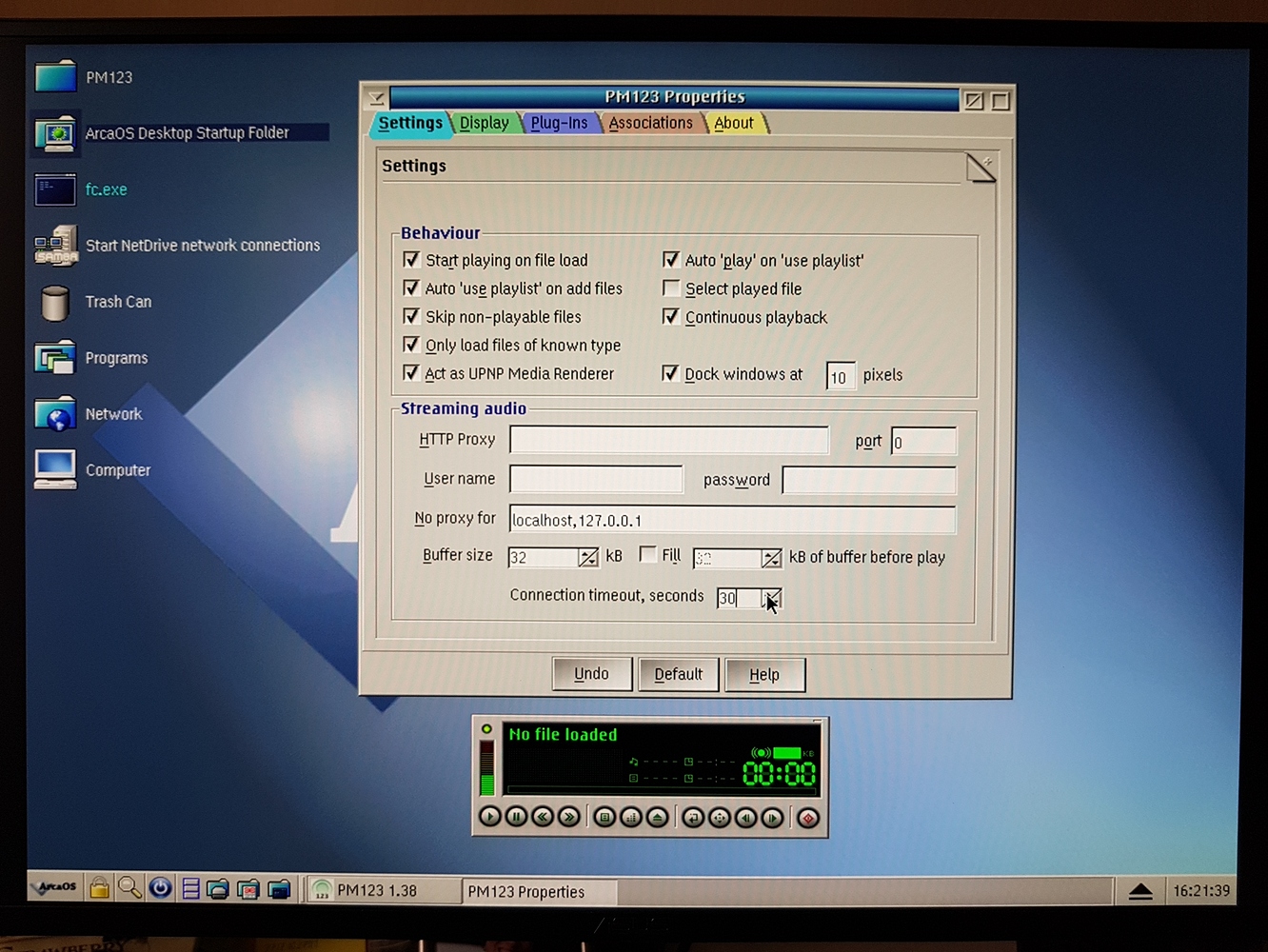The width and height of the screenshot is (1268, 952).
Task: Click the User name input field
Action: (596, 479)
